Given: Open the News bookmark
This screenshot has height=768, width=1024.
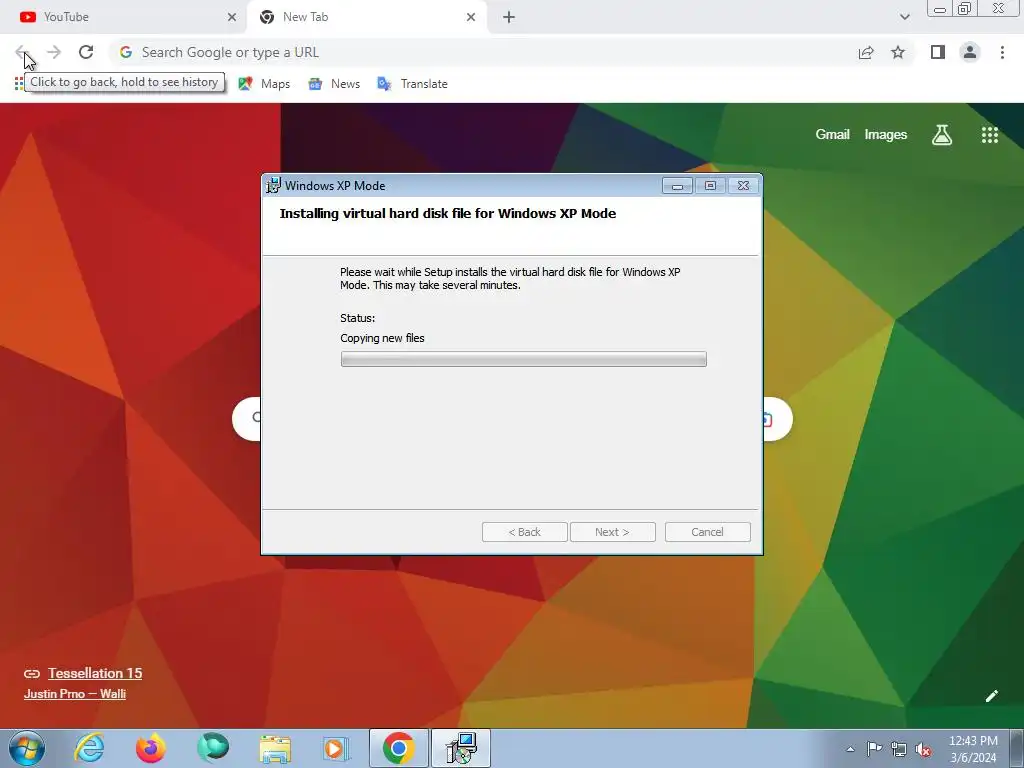Looking at the screenshot, I should coord(334,84).
